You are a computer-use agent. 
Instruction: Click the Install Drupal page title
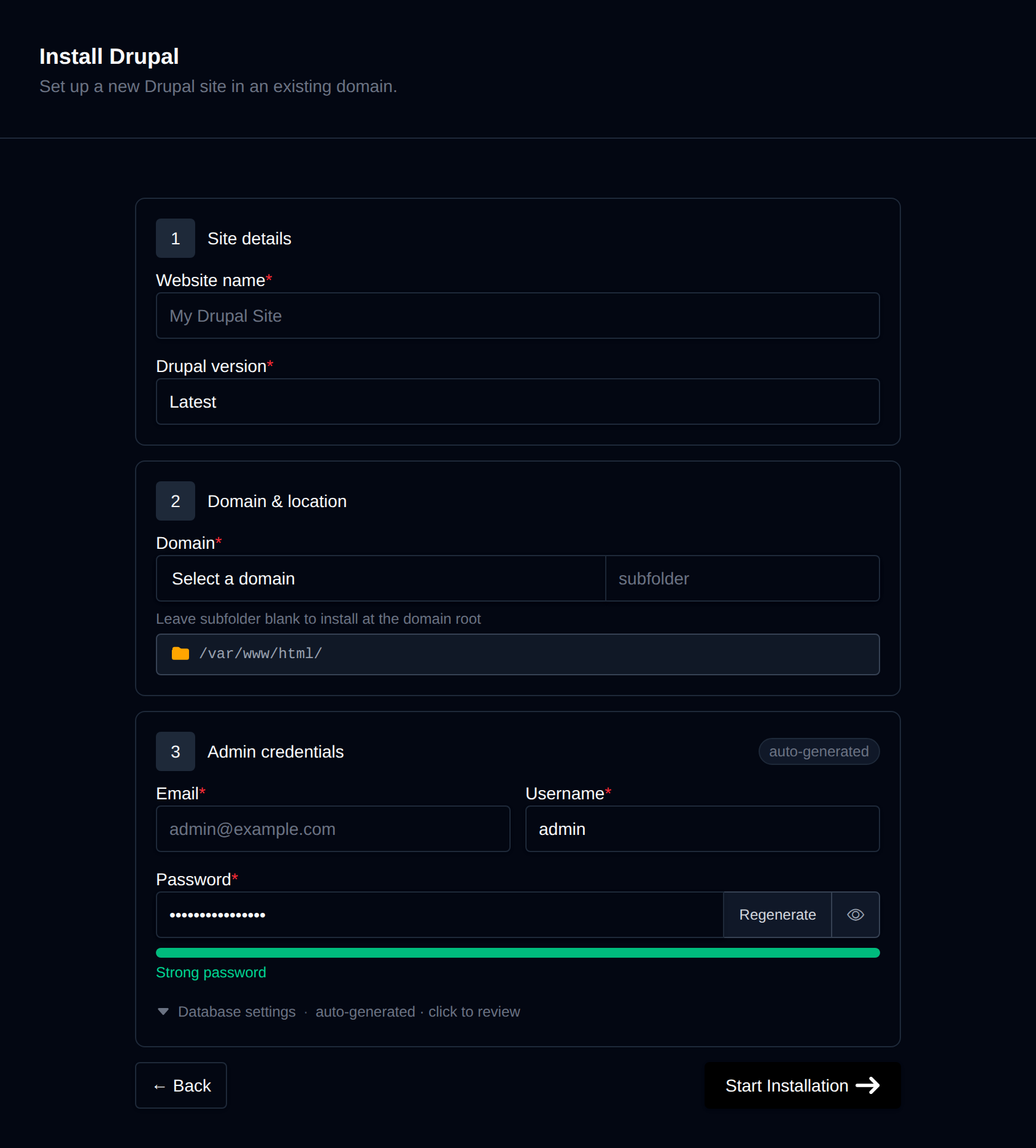point(109,56)
